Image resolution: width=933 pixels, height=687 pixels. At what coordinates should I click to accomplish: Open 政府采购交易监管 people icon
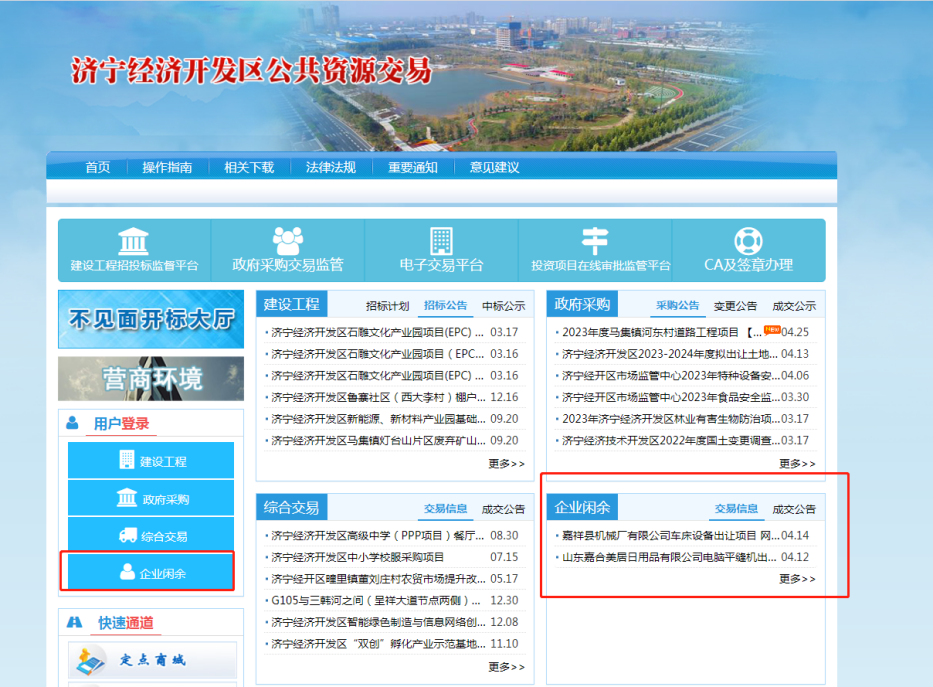[x=288, y=240]
